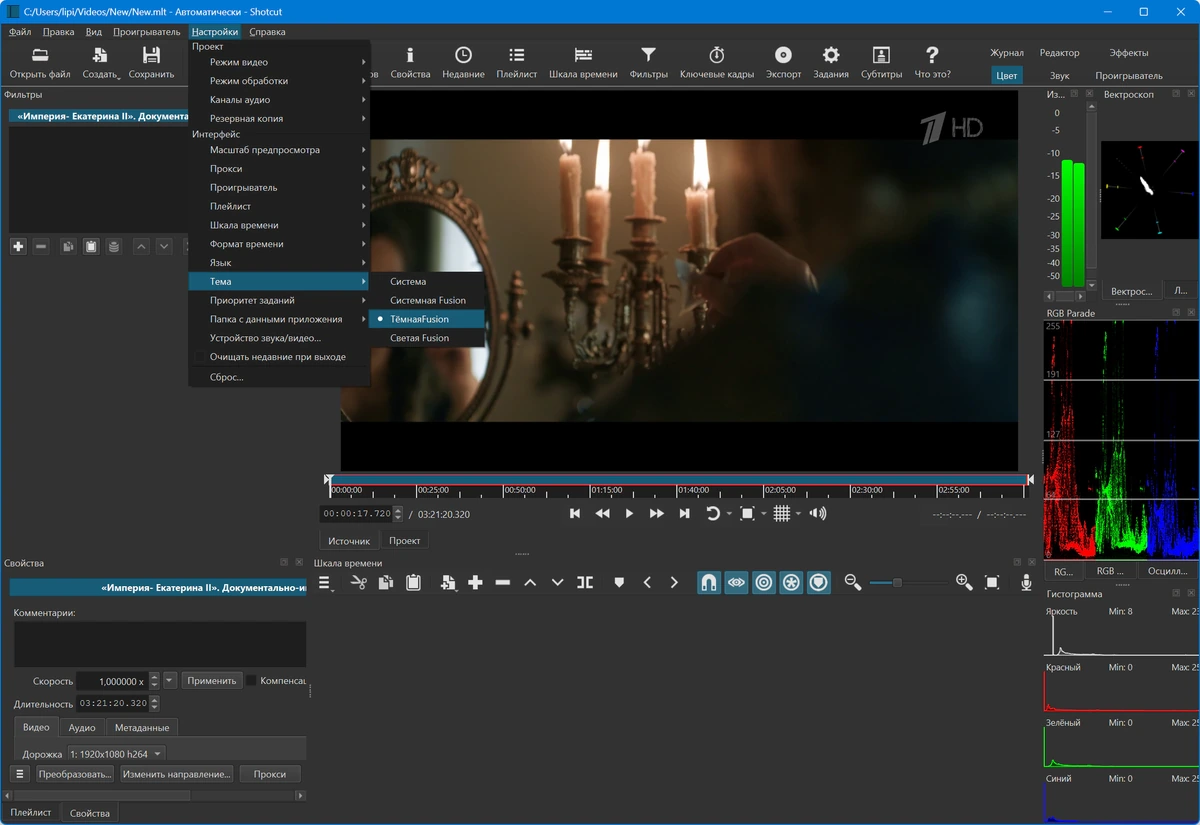This screenshot has width=1200, height=825.
Task: Click the Преобразовать... button
Action: [75, 773]
